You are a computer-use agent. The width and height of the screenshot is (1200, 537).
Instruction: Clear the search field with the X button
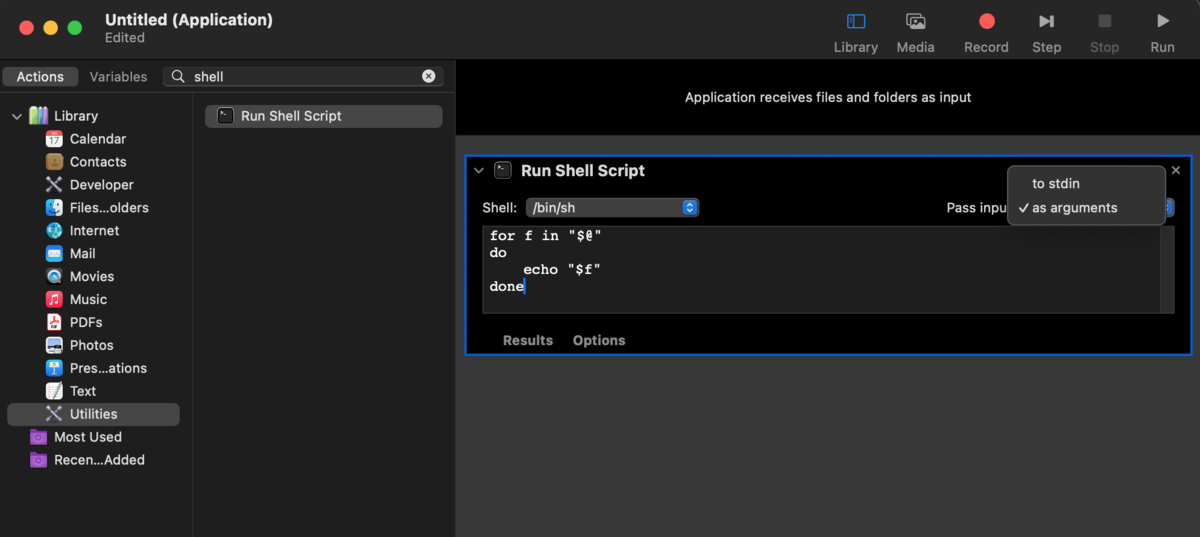click(x=429, y=77)
